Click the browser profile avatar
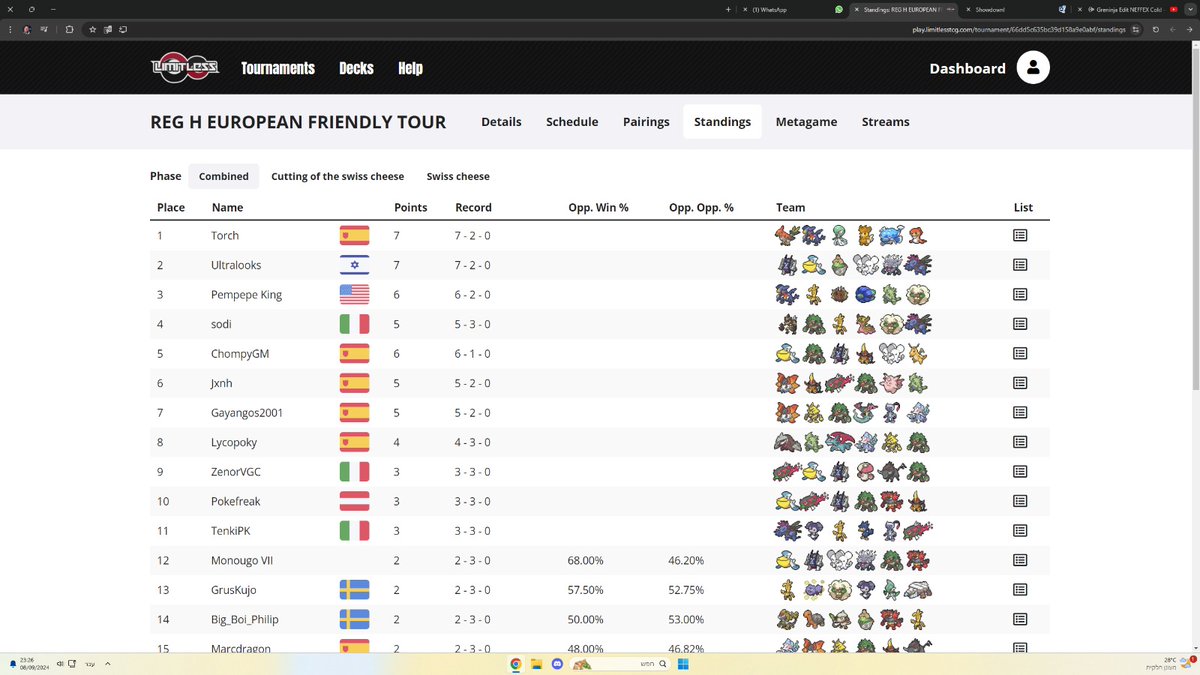 click(x=27, y=29)
